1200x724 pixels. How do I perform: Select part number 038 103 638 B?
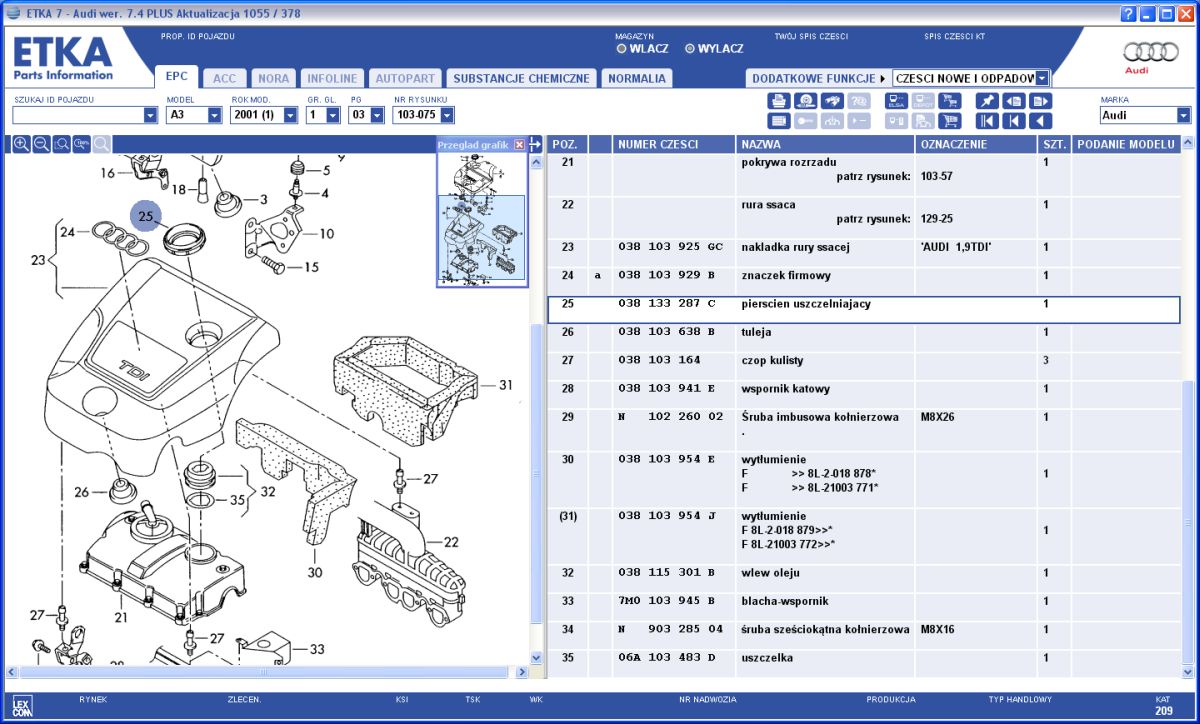pyautogui.click(x=666, y=332)
